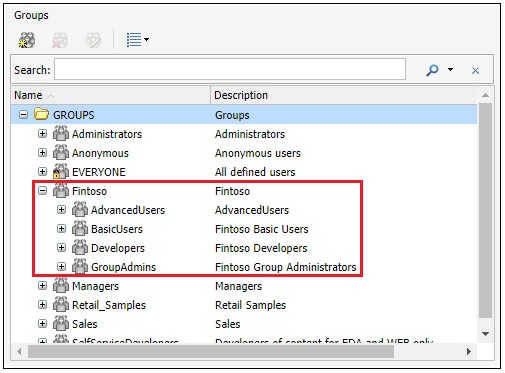Screen dimensions: 505x373
Task: Click the greyed Edit Group toolbar icon
Action: tap(93, 40)
